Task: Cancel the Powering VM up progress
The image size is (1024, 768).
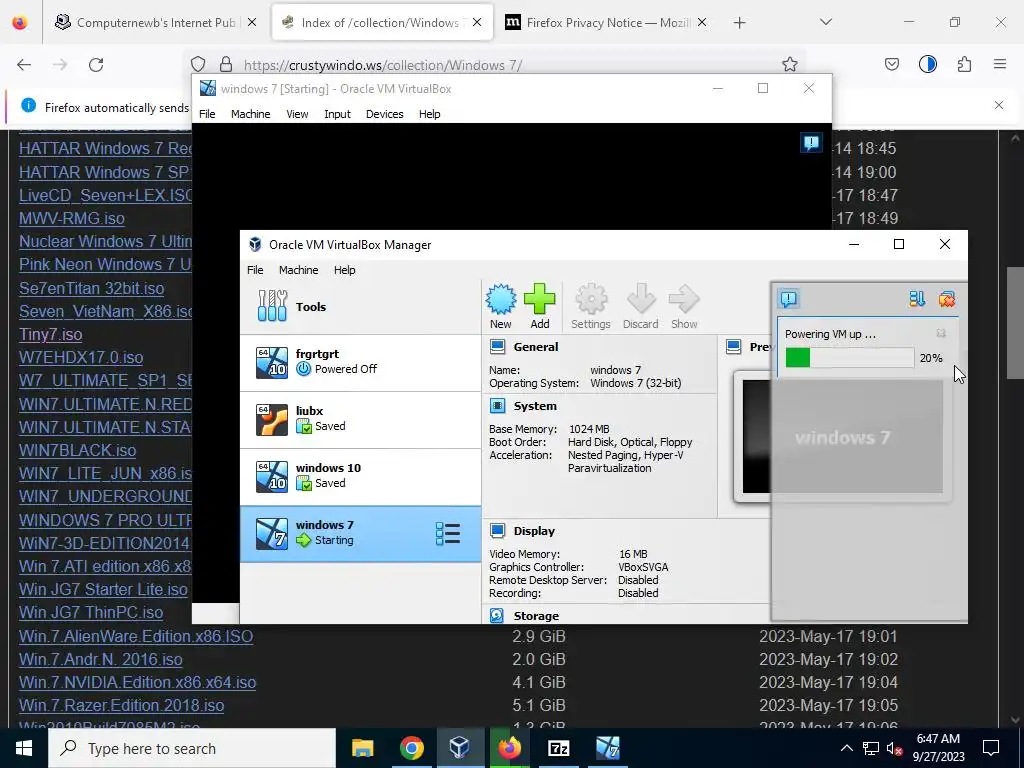Action: point(941,333)
